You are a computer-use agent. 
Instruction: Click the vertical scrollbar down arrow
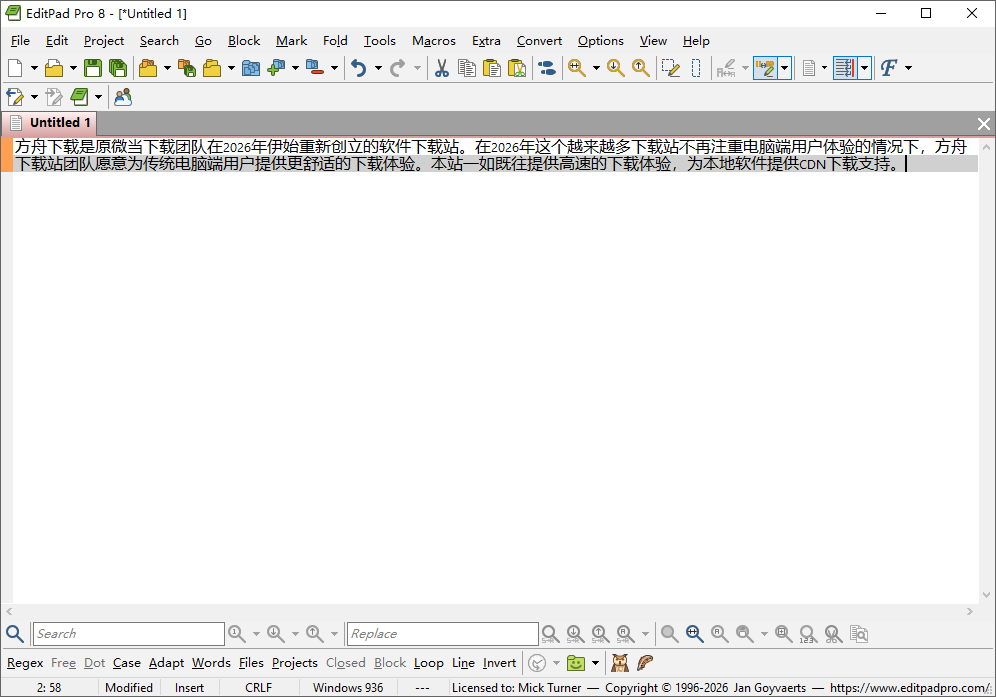[986, 595]
